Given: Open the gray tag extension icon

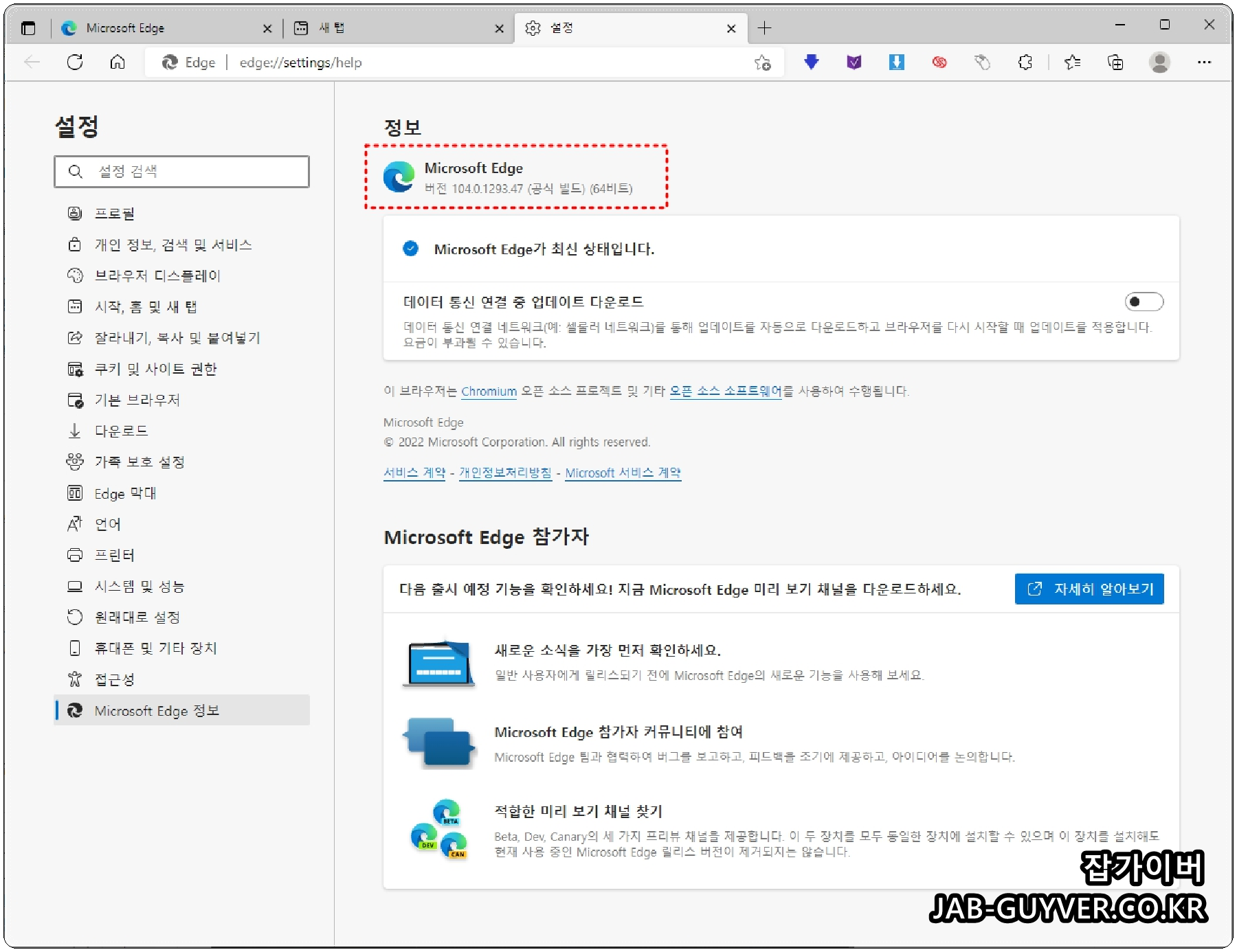Looking at the screenshot, I should [982, 63].
